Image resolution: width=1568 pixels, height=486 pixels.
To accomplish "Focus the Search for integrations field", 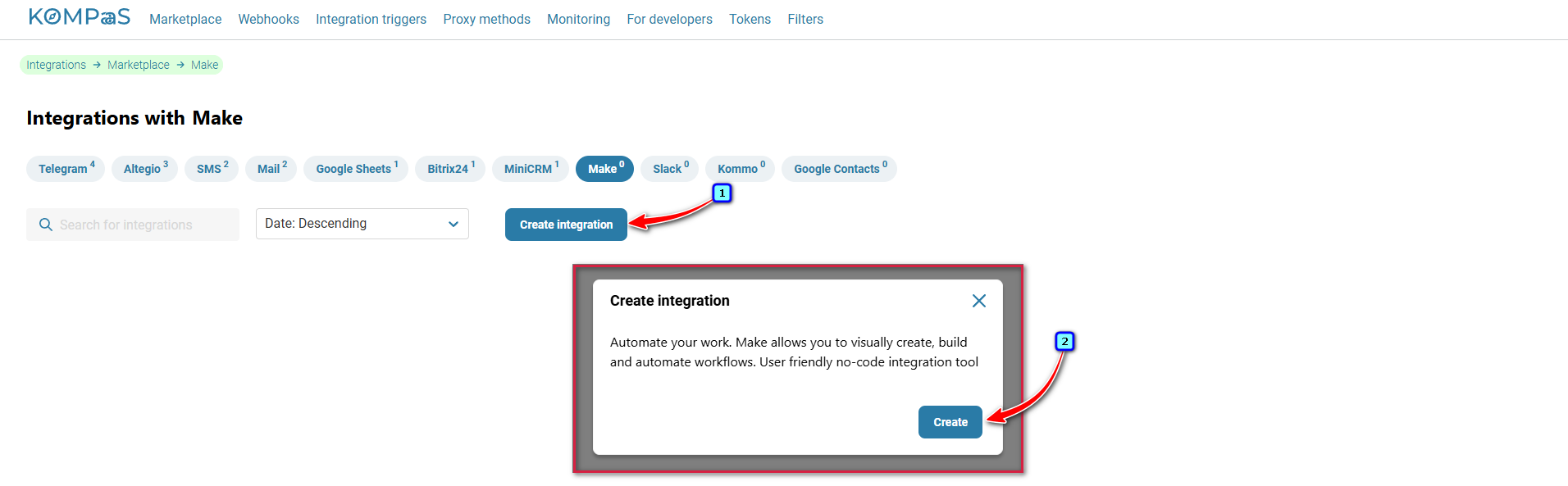I will coord(133,225).
